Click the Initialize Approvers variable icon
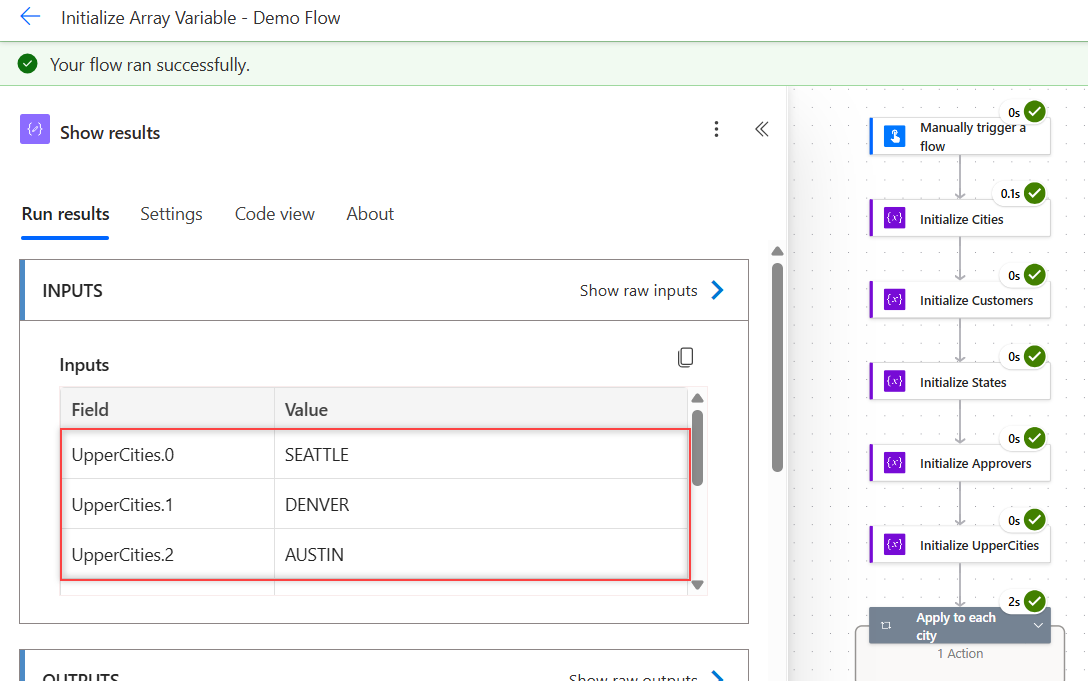The width and height of the screenshot is (1088, 681). coord(894,462)
